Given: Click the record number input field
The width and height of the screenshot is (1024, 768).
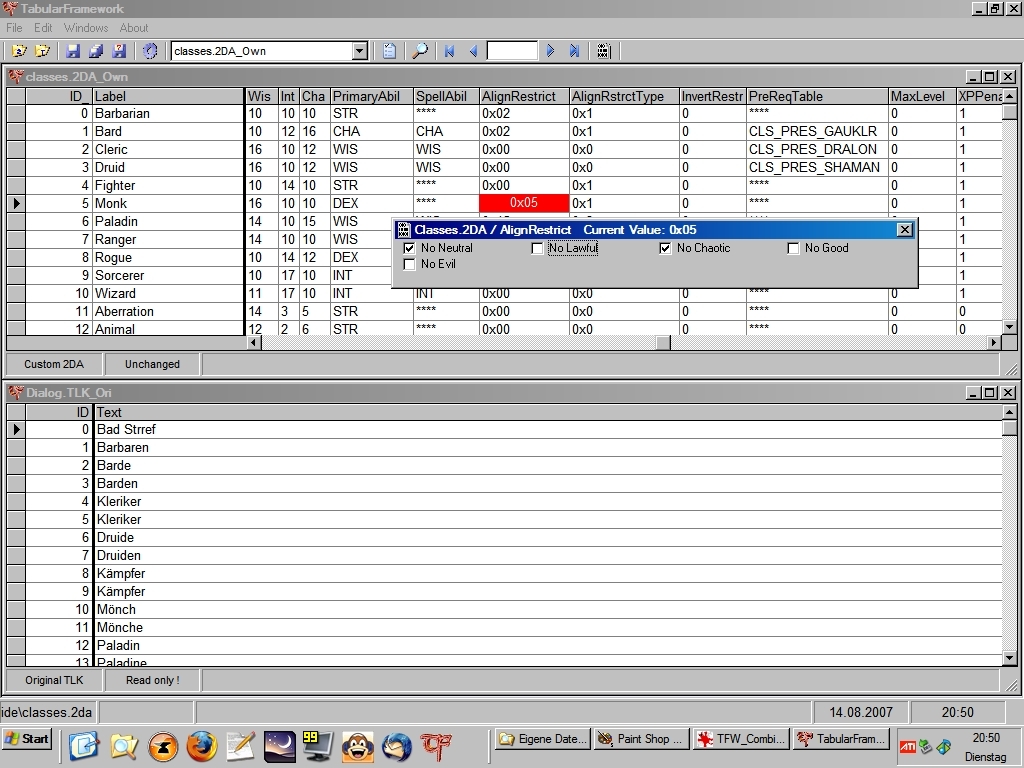Looking at the screenshot, I should 512,51.
